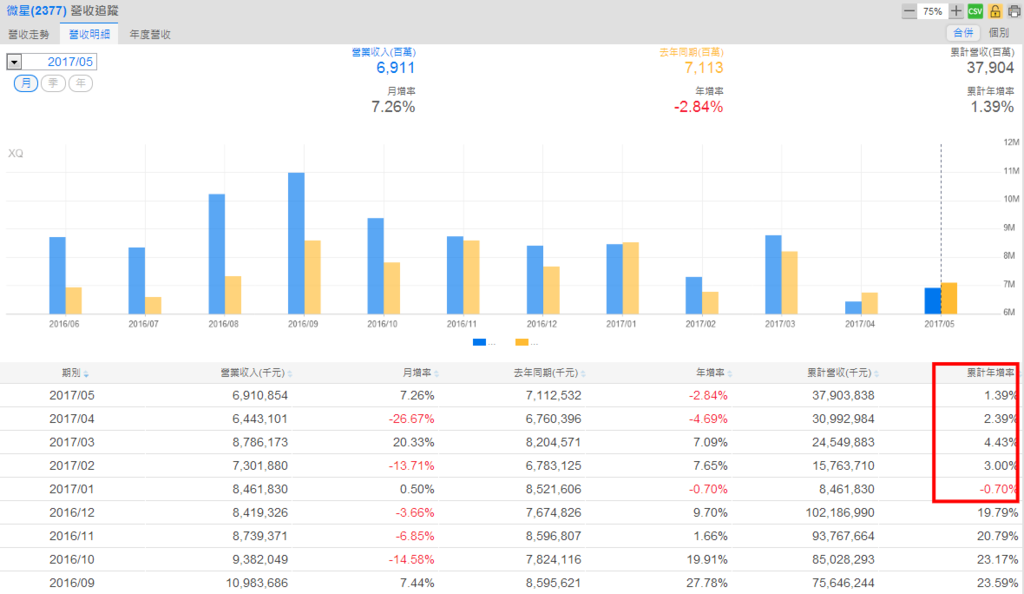Toggle blue revenue series in chart legend
1024x594 pixels.
[484, 342]
